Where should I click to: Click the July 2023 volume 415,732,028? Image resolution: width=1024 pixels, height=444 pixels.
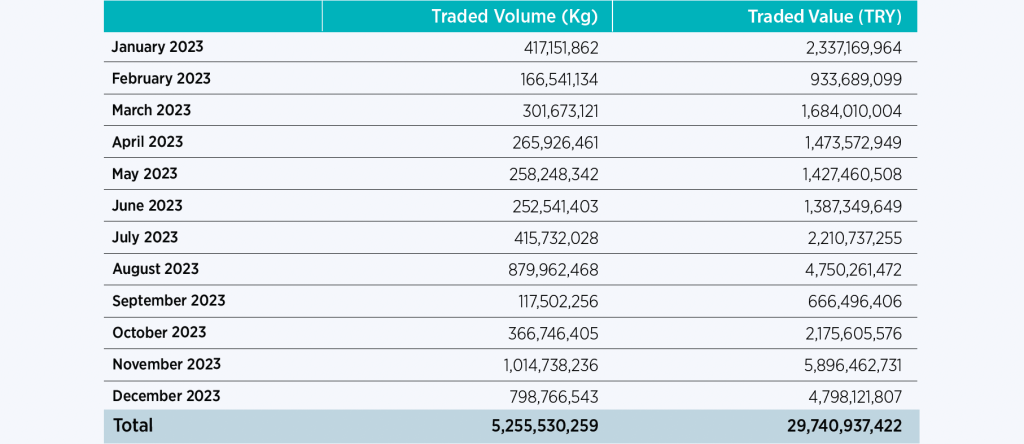tap(547, 237)
